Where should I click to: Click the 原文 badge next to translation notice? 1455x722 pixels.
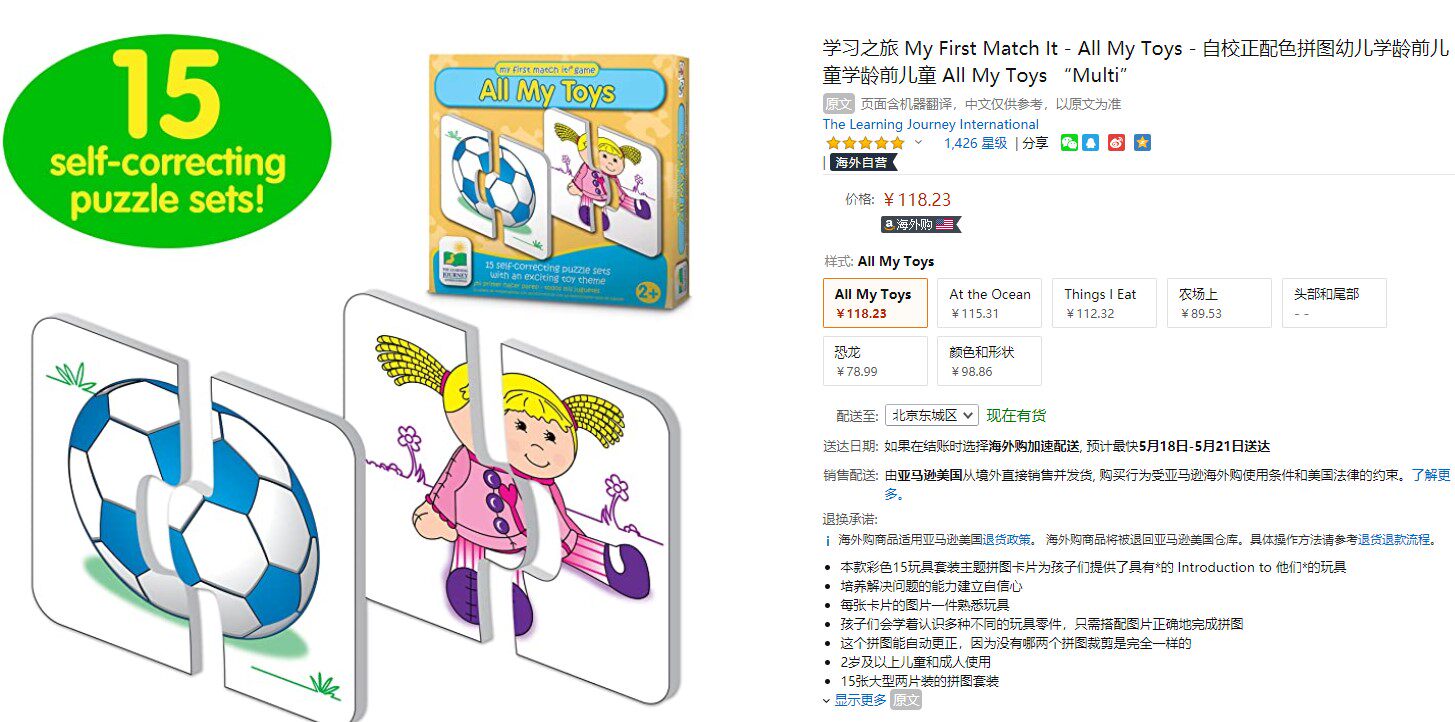click(839, 104)
